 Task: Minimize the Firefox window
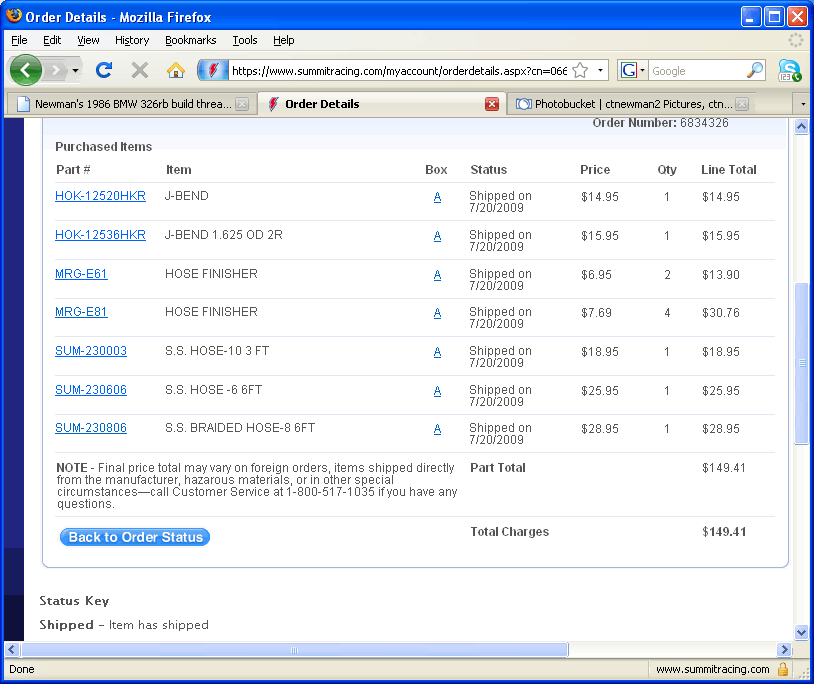tap(750, 17)
